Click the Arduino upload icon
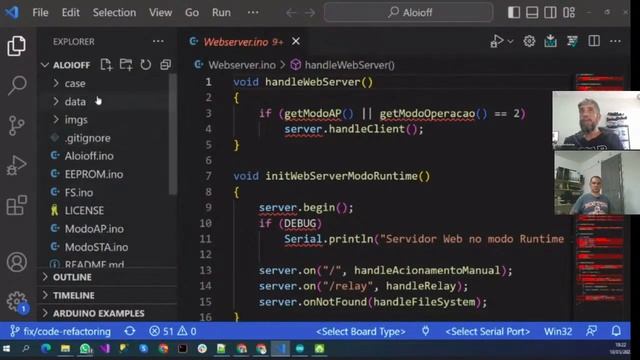Image resolution: width=640 pixels, height=360 pixels. coord(550,41)
